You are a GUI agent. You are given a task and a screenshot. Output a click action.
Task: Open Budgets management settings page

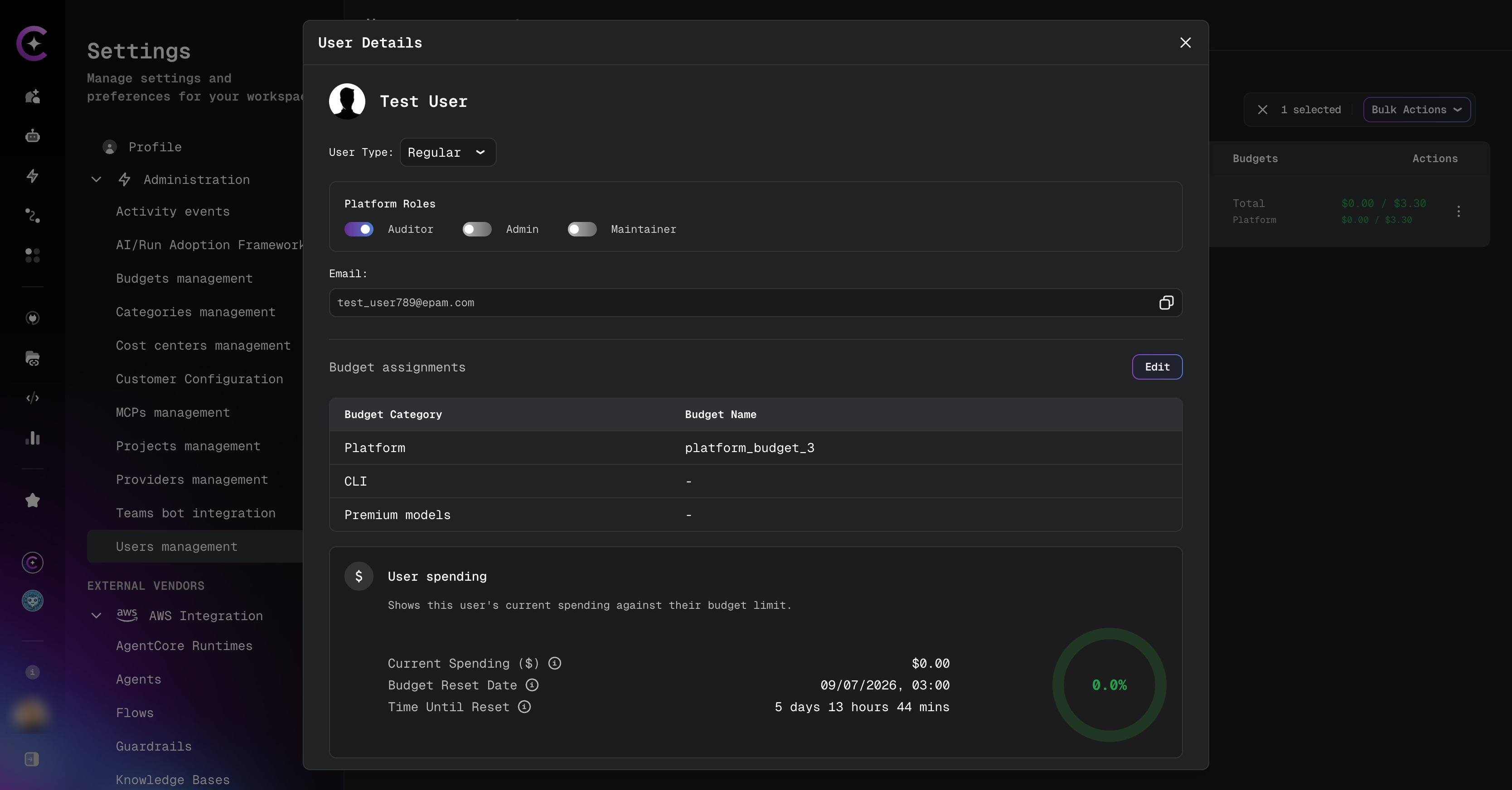[184, 279]
